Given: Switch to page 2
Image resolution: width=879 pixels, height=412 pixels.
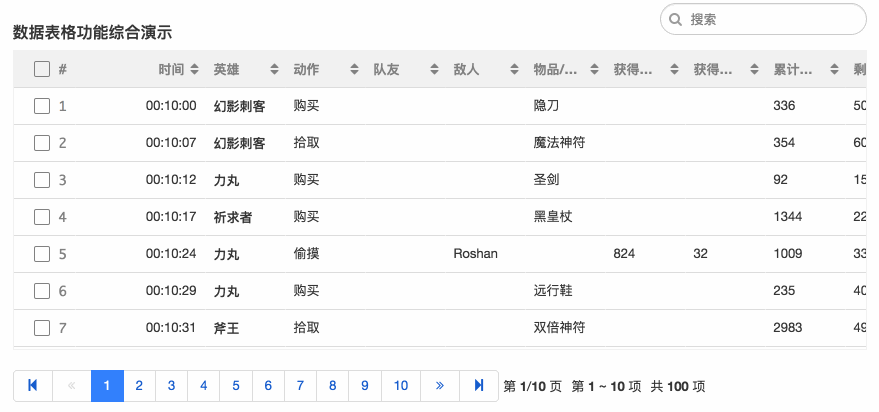Looking at the screenshot, I should coord(139,385).
